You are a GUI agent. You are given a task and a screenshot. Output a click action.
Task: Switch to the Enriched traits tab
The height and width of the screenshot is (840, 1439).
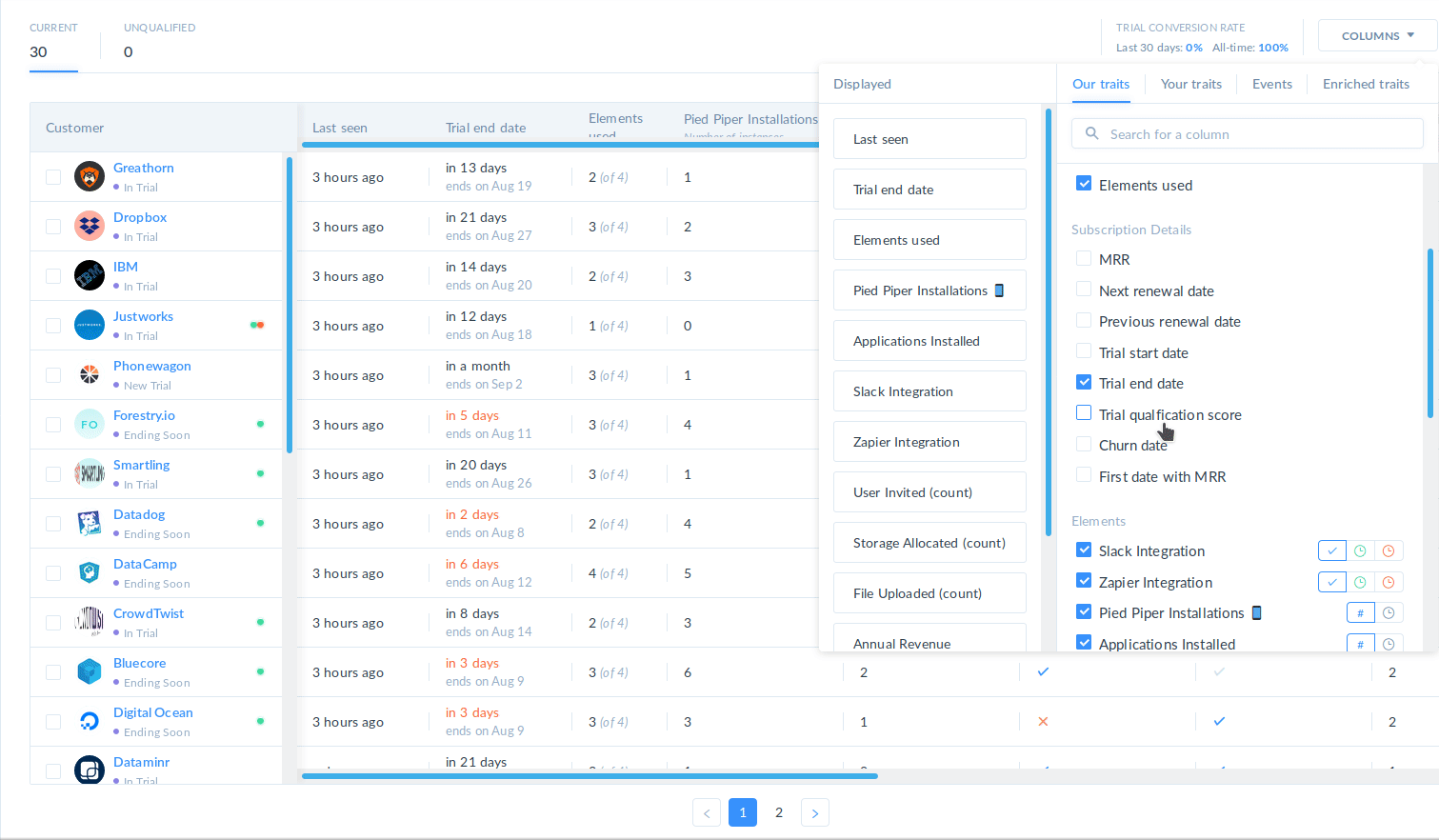(x=1366, y=84)
